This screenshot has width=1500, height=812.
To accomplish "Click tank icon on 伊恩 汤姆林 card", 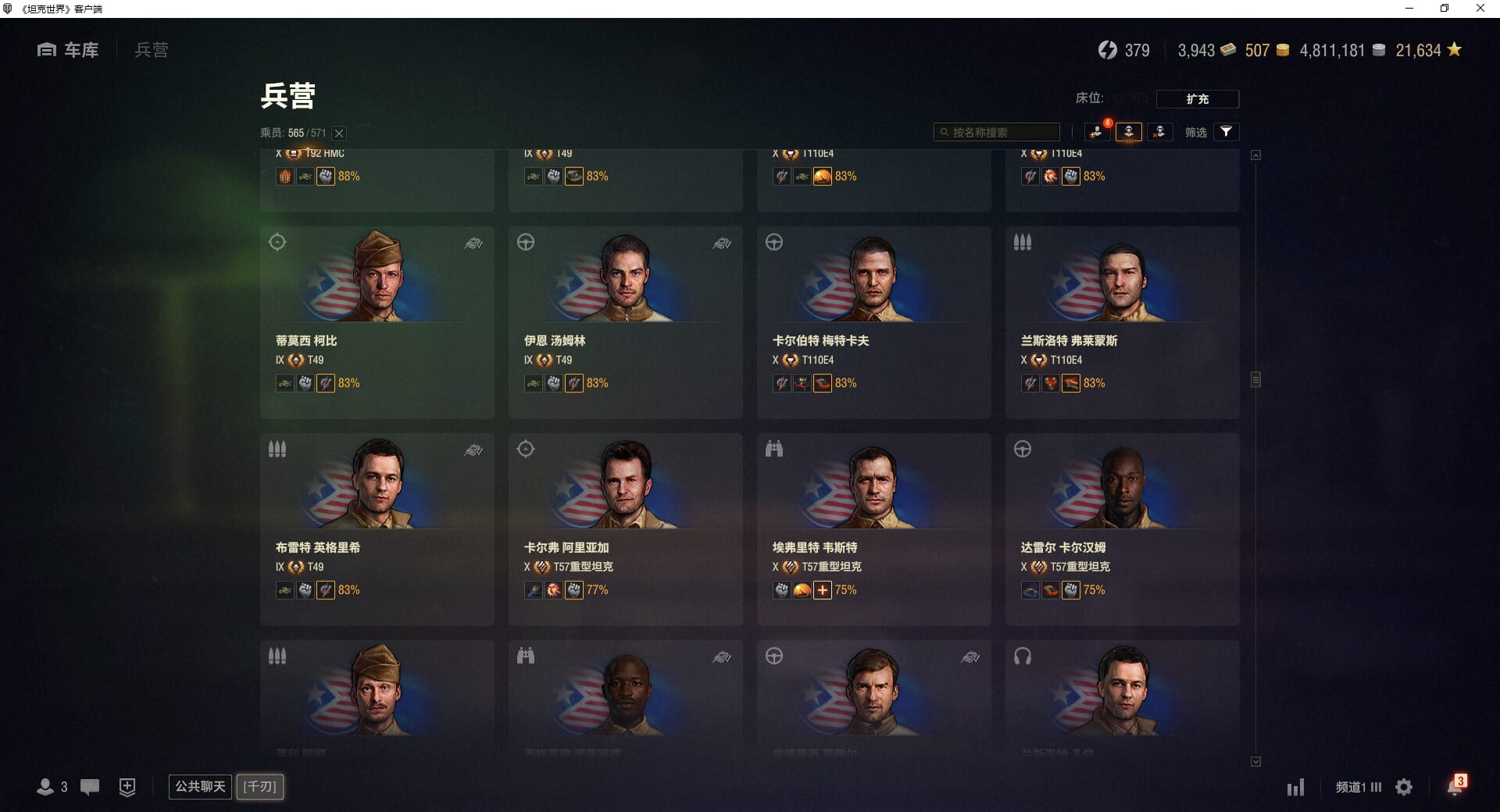I will [x=722, y=244].
